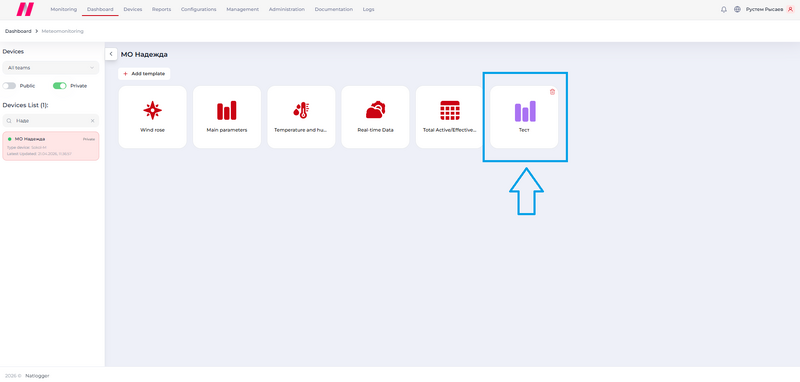Click the user avatar icon
The width and height of the screenshot is (800, 382).
pyautogui.click(x=790, y=9)
